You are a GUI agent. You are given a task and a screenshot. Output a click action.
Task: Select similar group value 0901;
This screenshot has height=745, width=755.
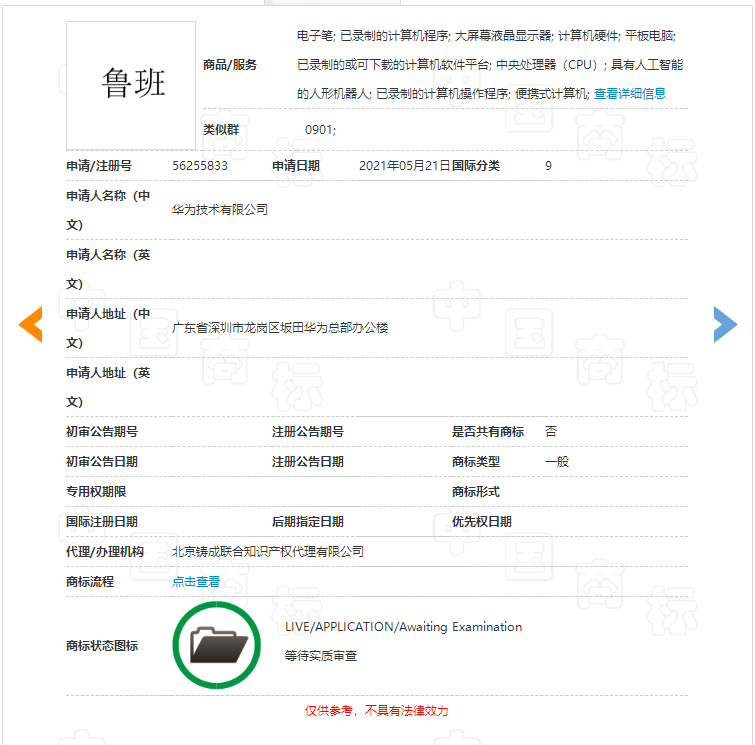coord(320,130)
